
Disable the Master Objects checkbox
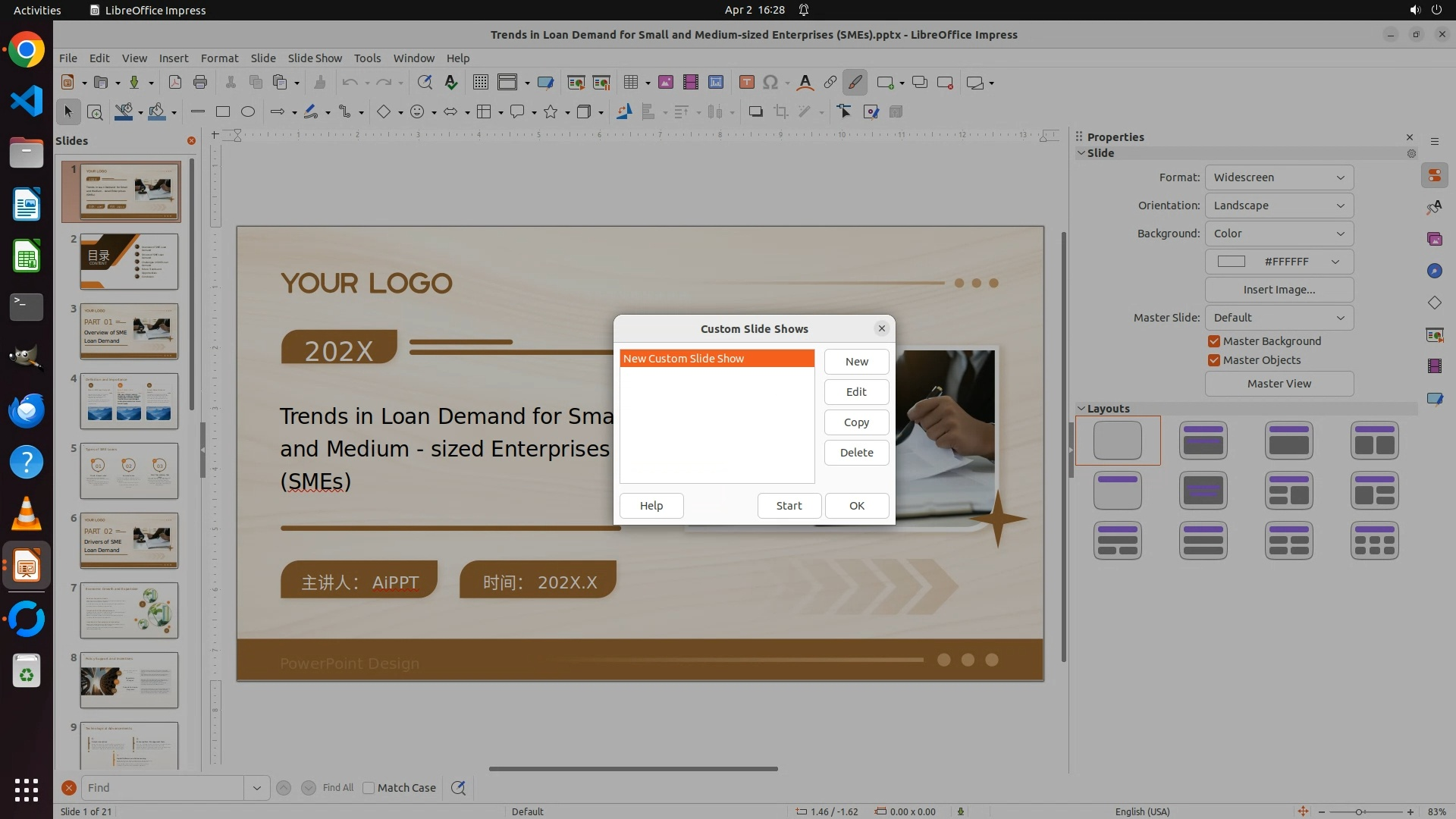tap(1214, 360)
